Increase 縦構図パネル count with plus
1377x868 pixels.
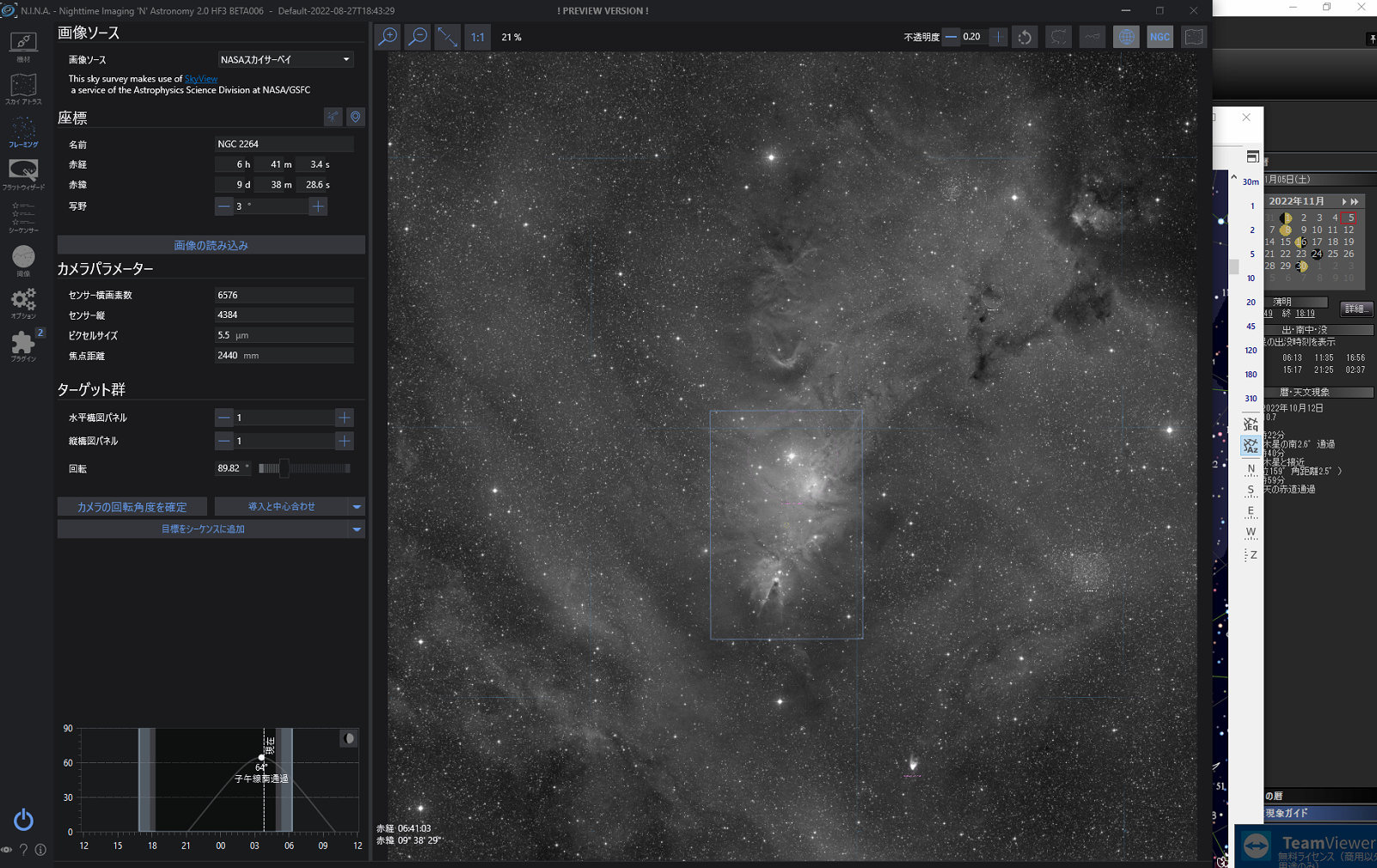coord(344,441)
